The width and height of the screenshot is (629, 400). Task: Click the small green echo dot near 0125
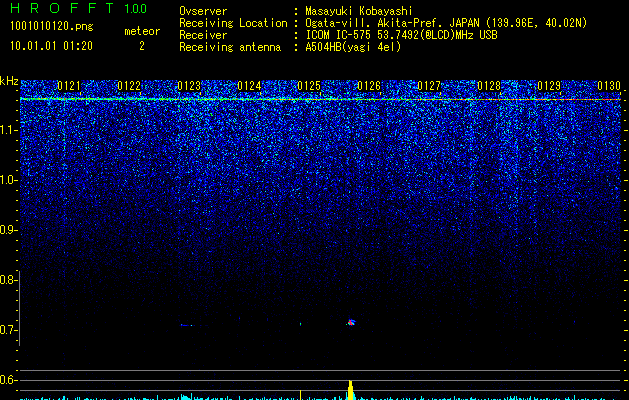click(300, 323)
